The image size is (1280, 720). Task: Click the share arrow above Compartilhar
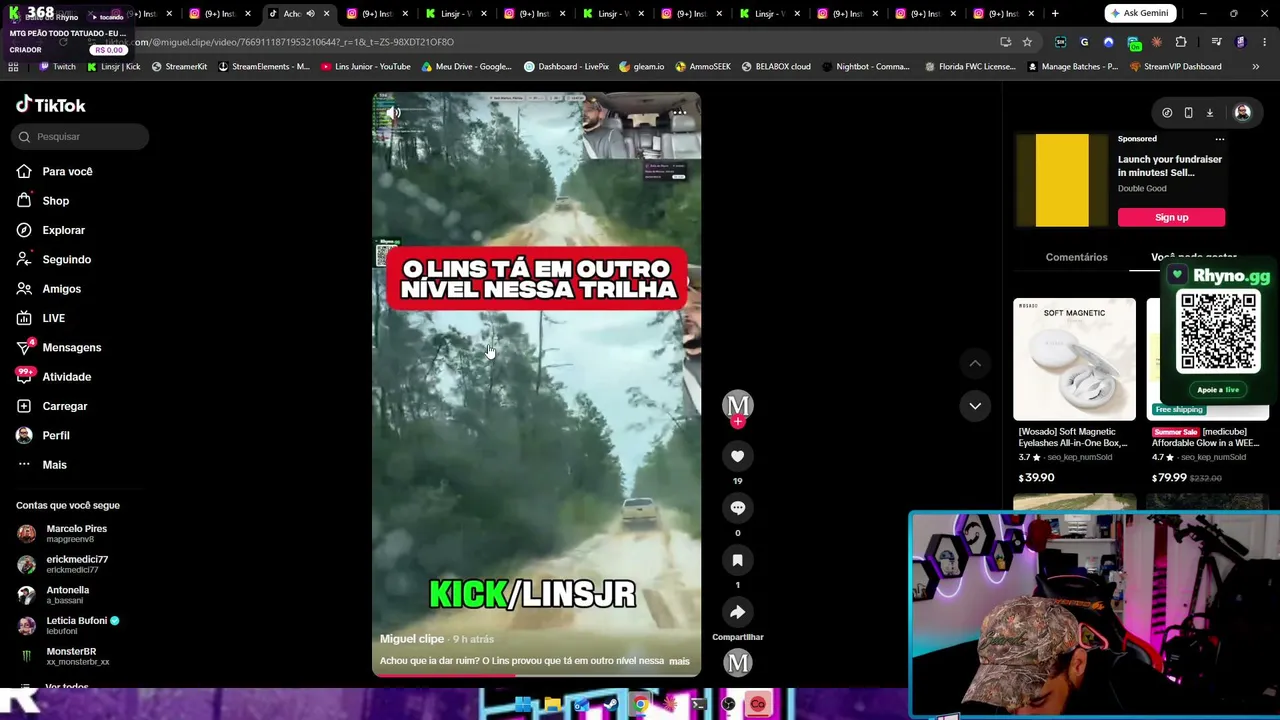tap(738, 612)
